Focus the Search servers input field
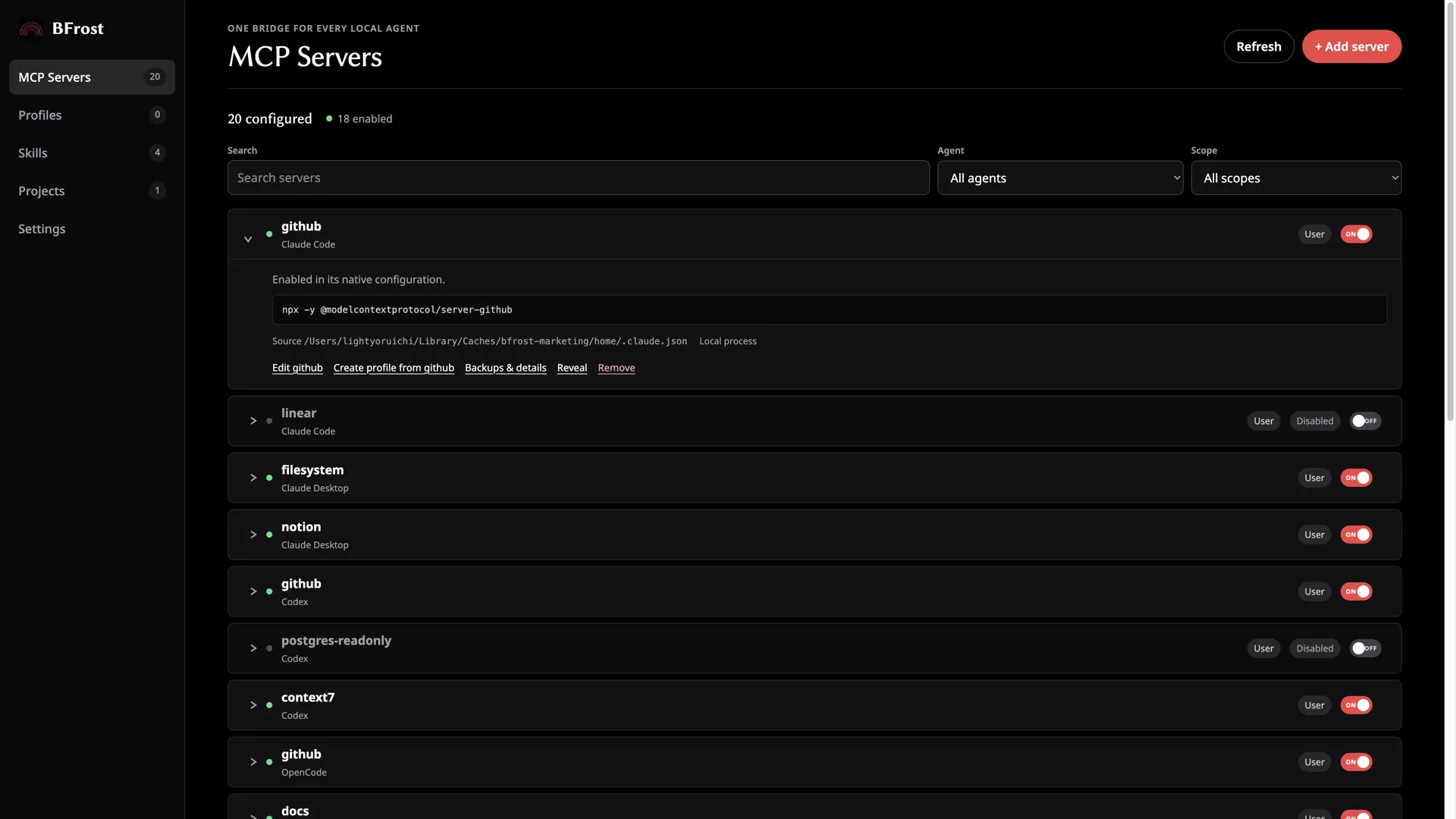Image resolution: width=1456 pixels, height=819 pixels. (x=579, y=177)
